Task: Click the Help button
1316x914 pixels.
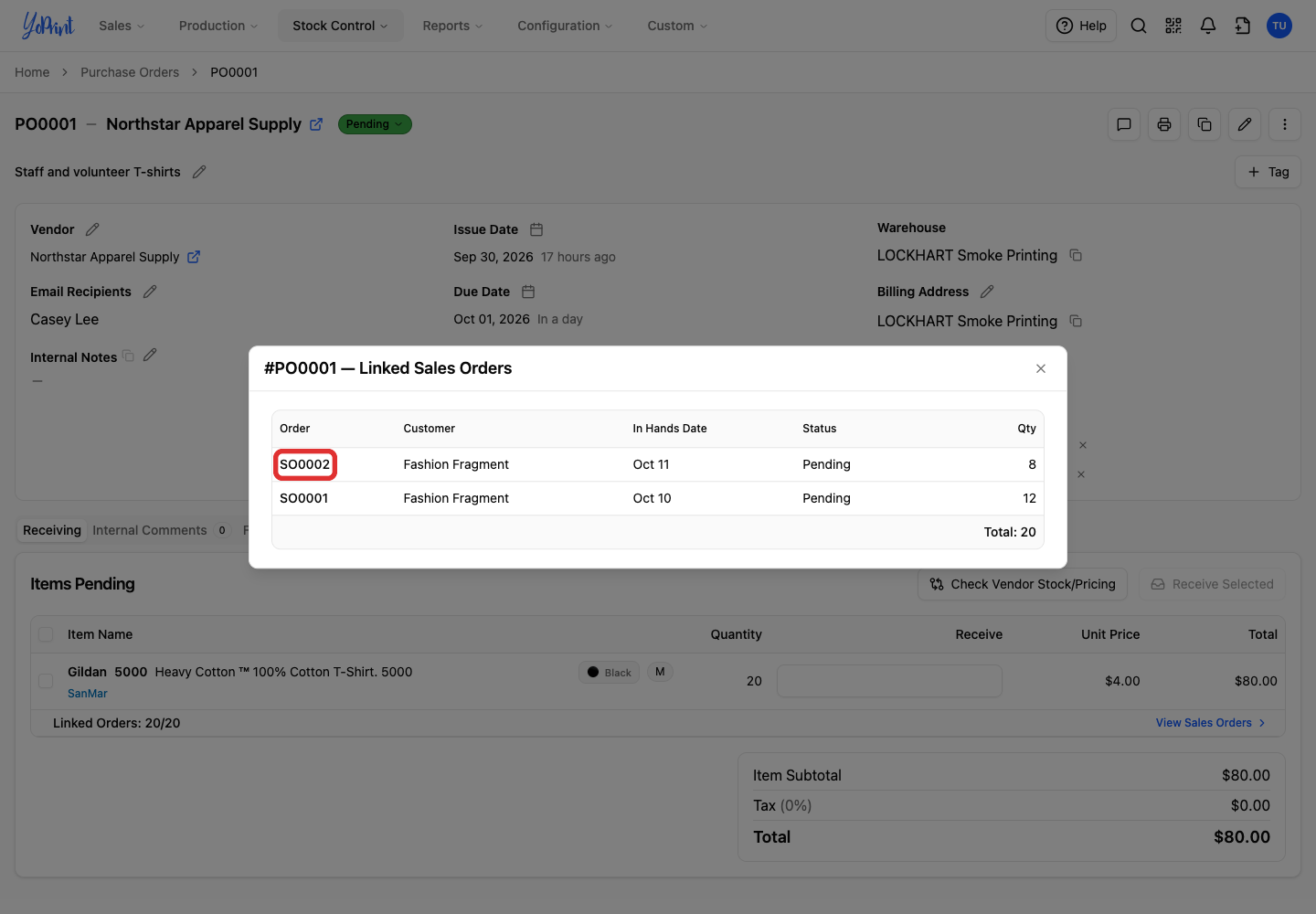Action: pyautogui.click(x=1081, y=26)
